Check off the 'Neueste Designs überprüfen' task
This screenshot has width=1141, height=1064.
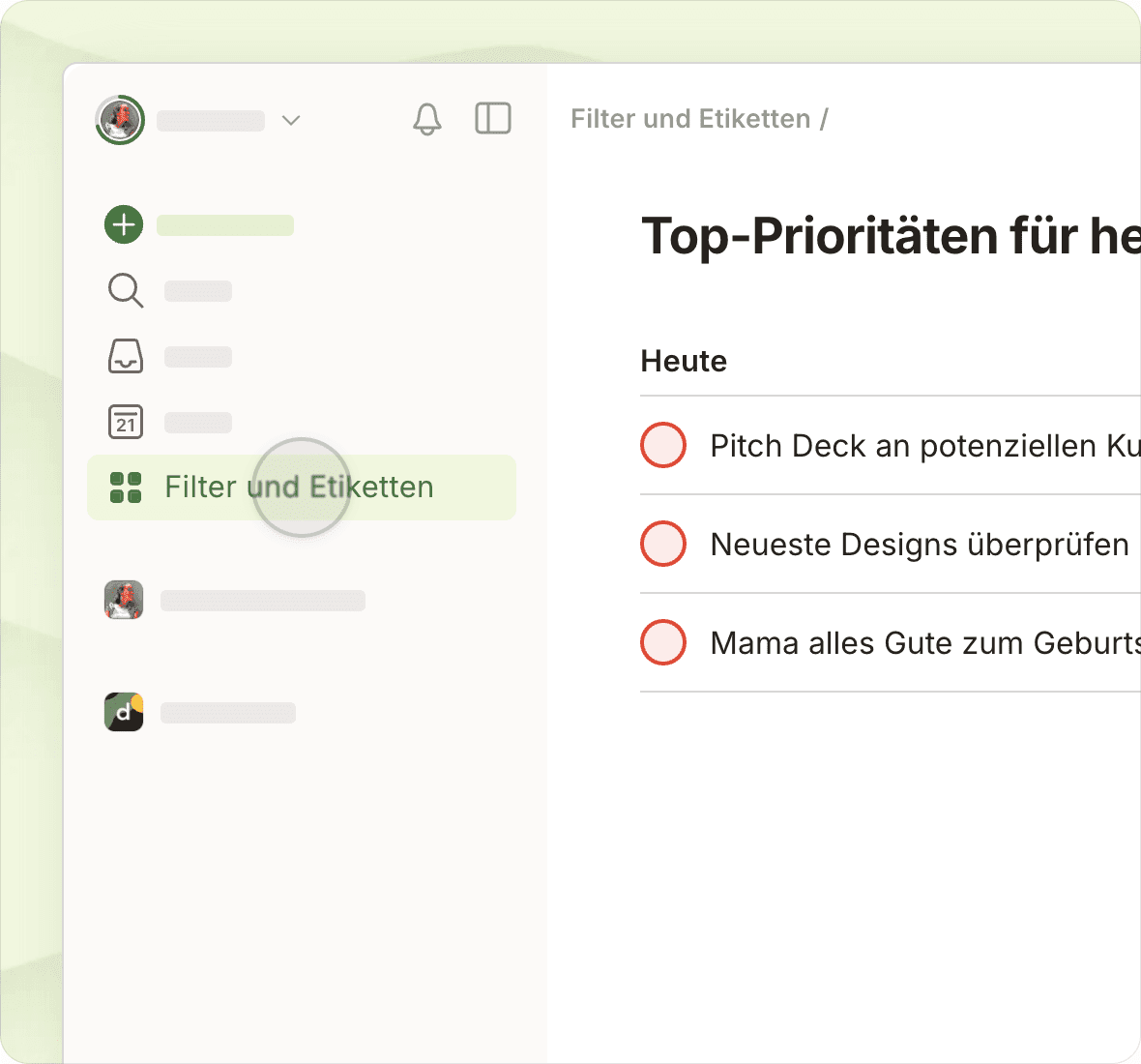pos(663,544)
